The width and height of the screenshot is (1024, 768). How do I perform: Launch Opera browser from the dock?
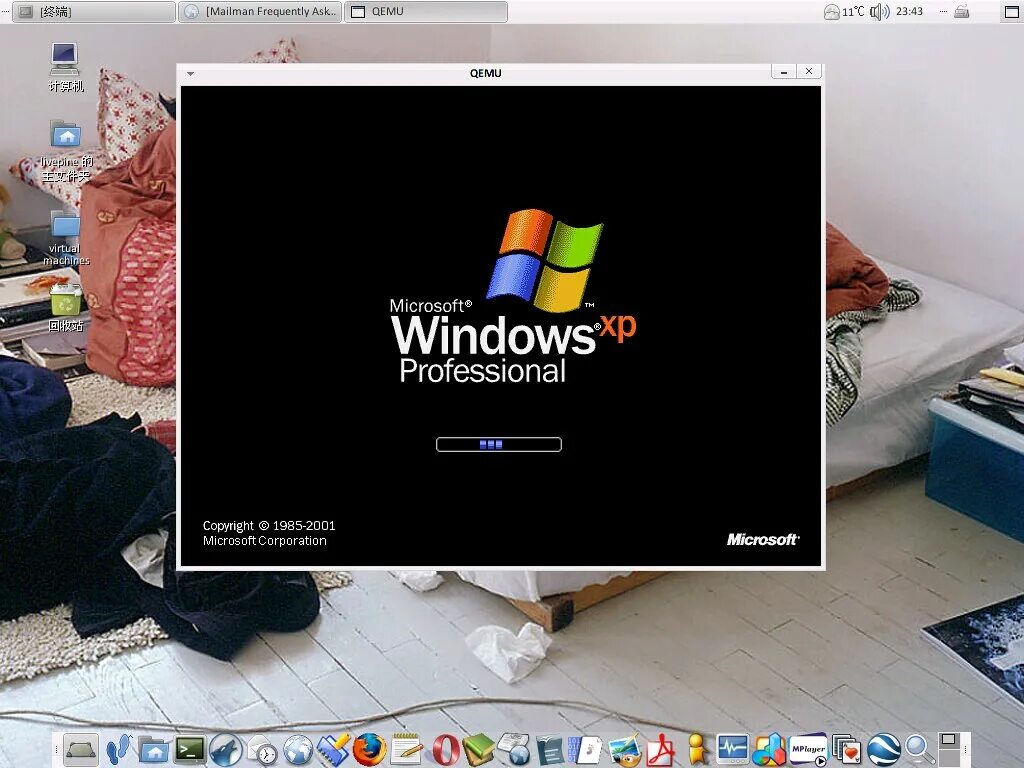(x=445, y=750)
